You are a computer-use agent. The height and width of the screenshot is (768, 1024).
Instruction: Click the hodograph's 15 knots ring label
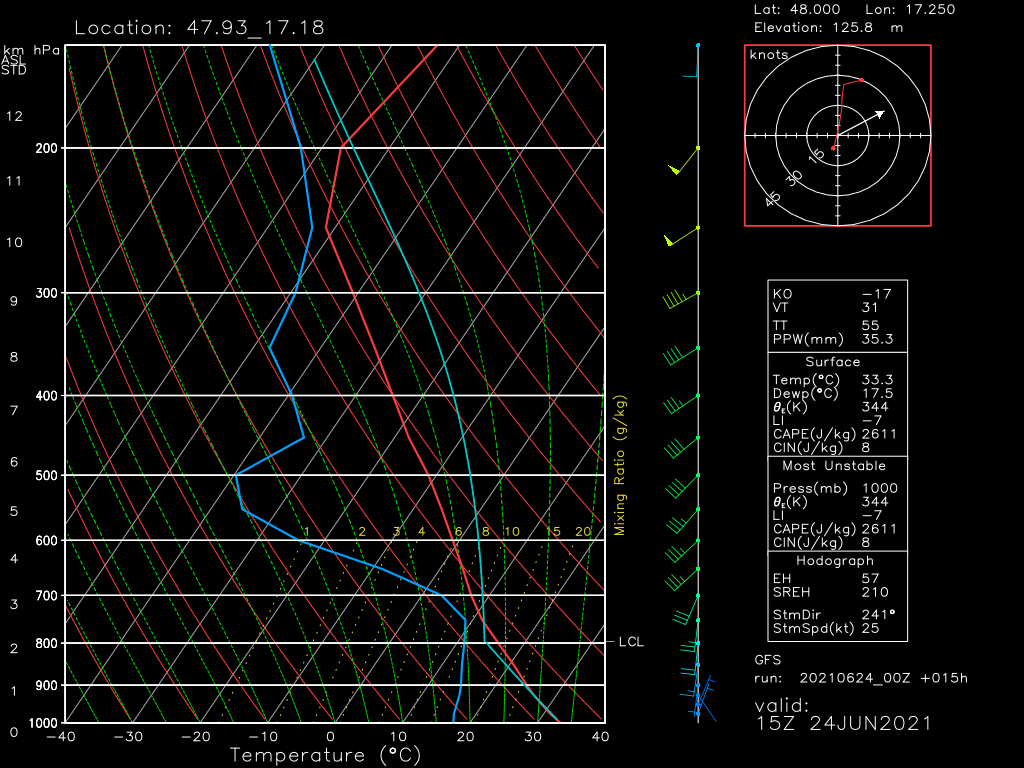(x=817, y=155)
